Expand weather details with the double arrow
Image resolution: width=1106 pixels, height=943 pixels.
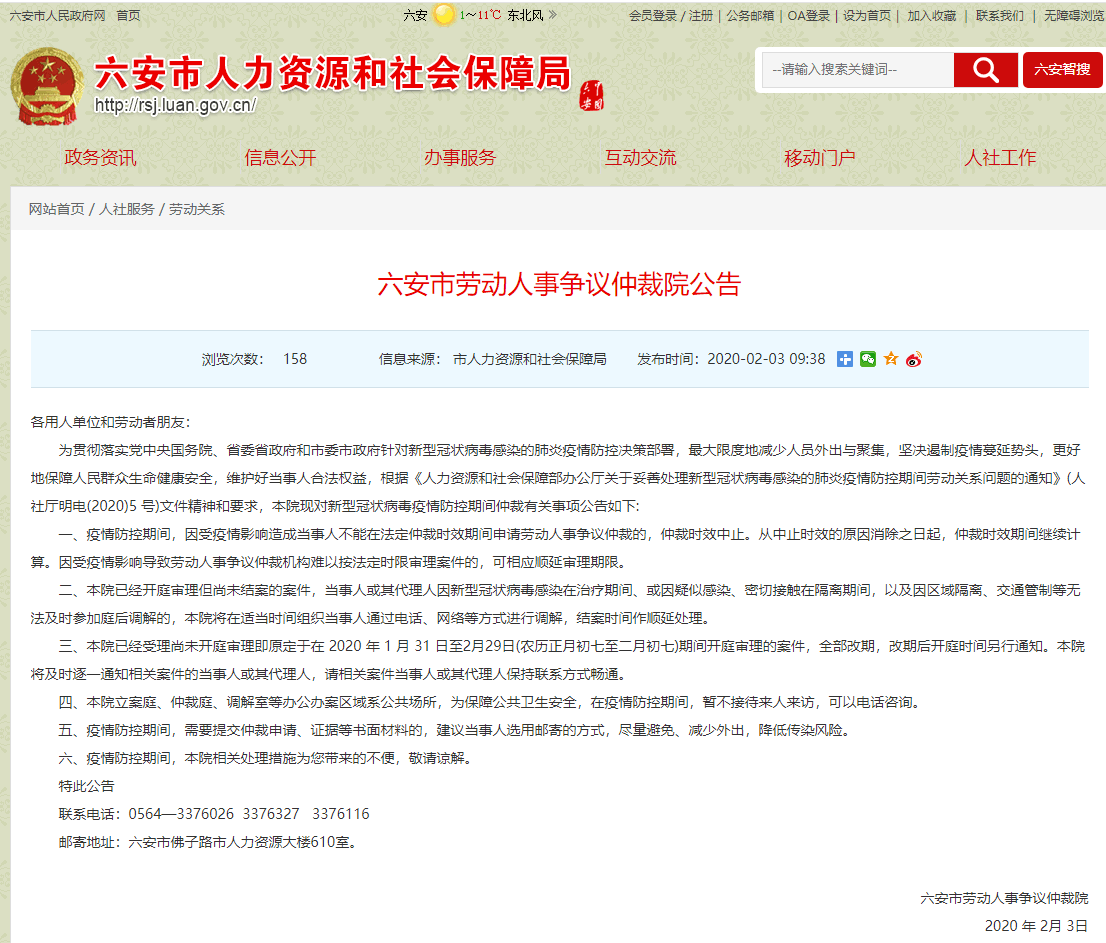click(552, 14)
